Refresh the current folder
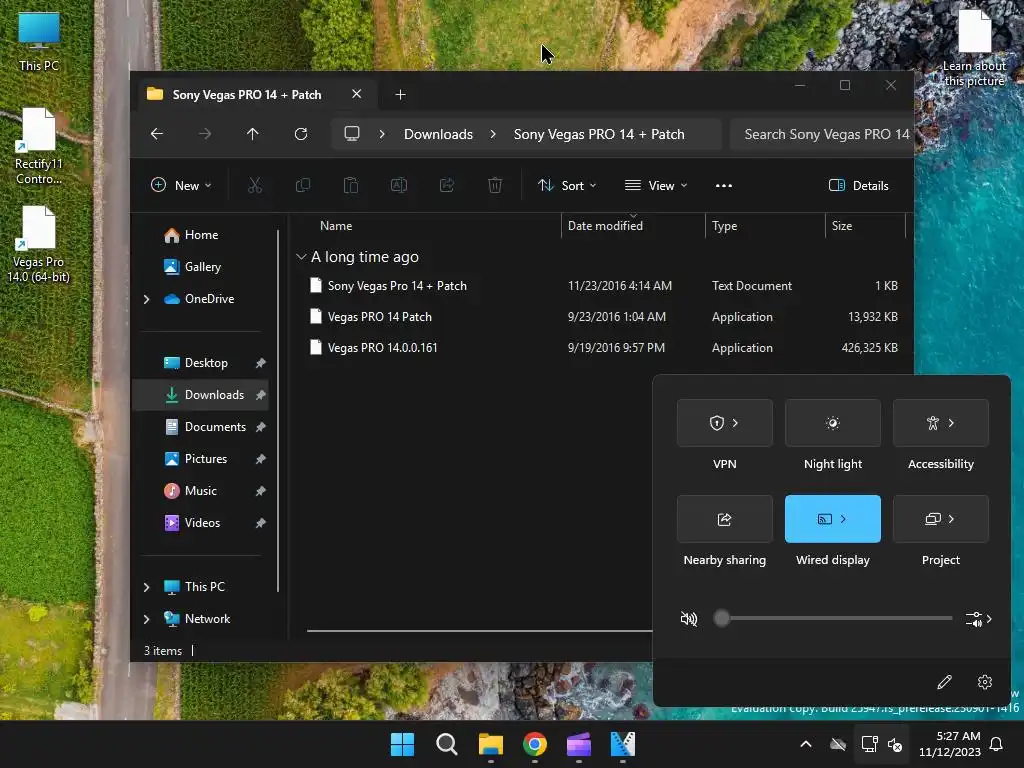1024x768 pixels. tap(301, 134)
